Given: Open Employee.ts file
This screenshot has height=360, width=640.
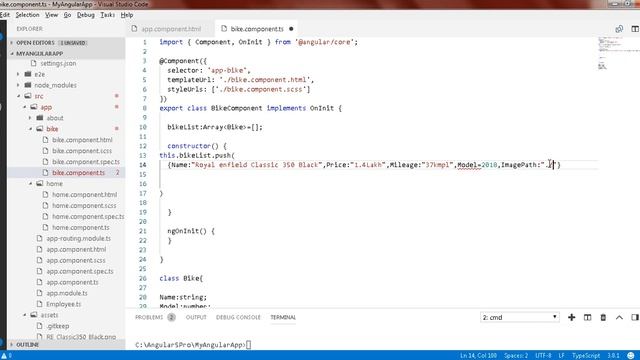Looking at the screenshot, I should pyautogui.click(x=63, y=304).
